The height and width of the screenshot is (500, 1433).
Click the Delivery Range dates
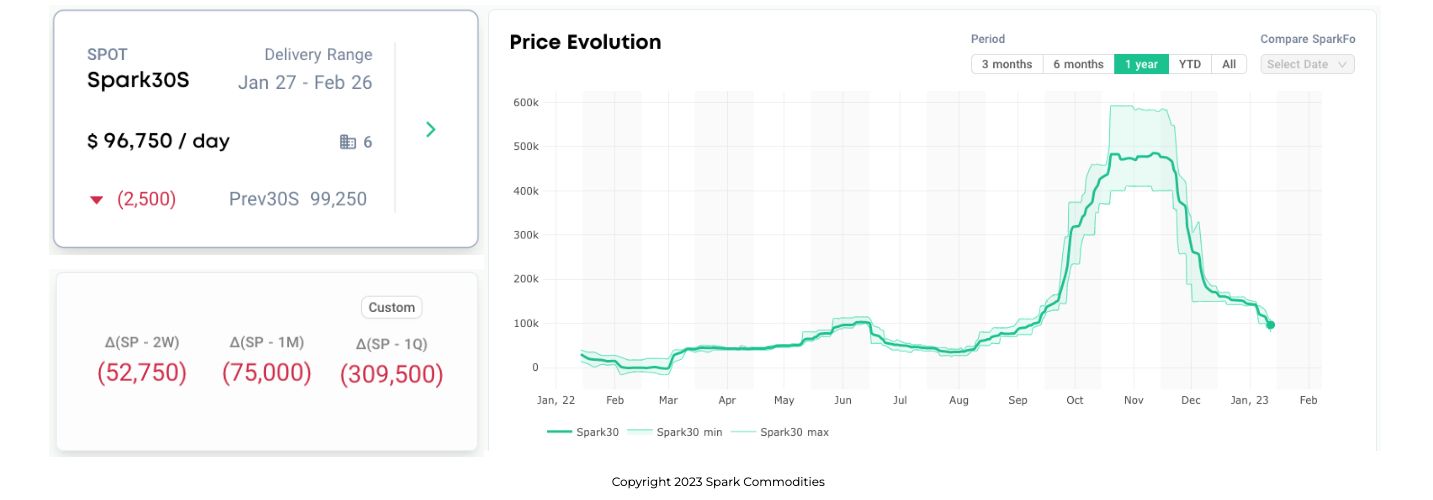tap(305, 83)
